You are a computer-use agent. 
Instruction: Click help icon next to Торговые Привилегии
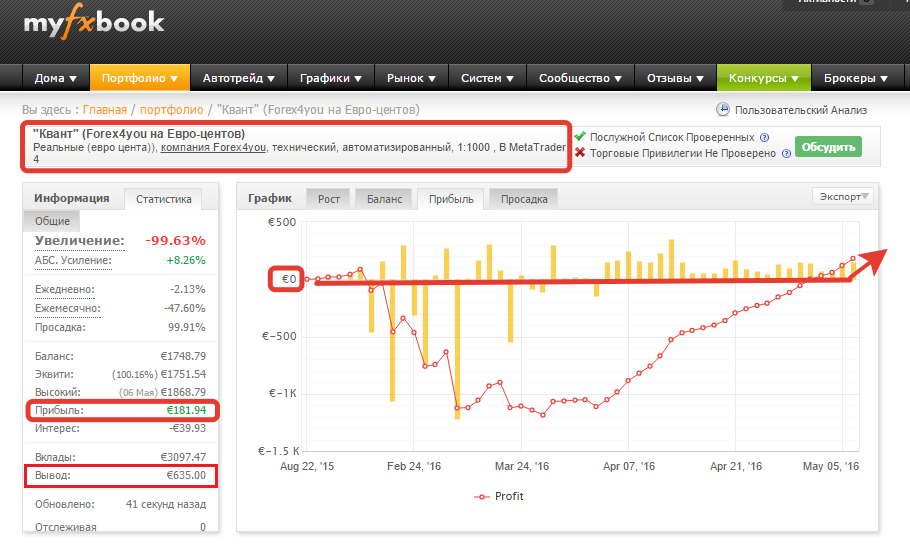coord(786,154)
